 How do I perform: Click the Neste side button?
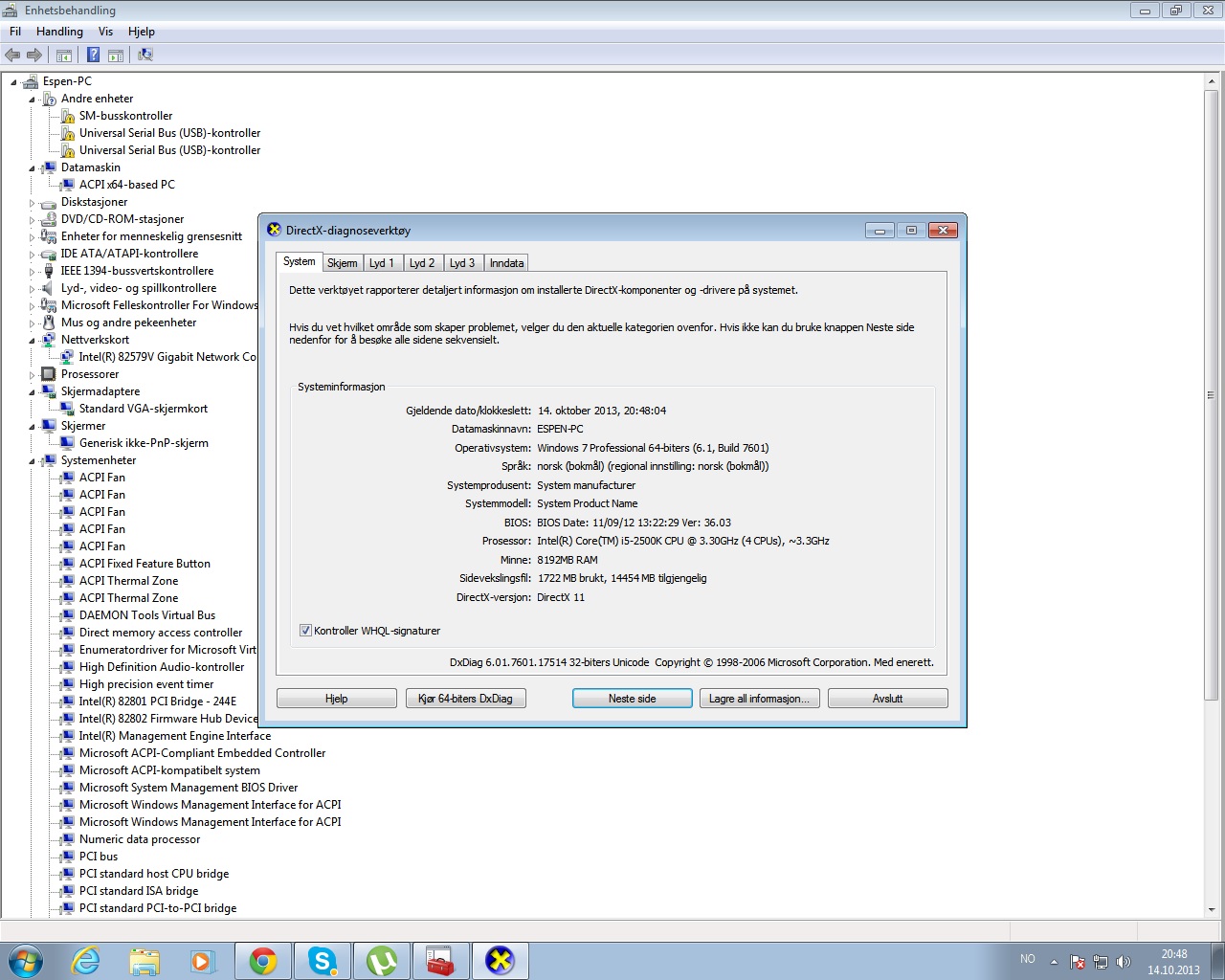[633, 699]
